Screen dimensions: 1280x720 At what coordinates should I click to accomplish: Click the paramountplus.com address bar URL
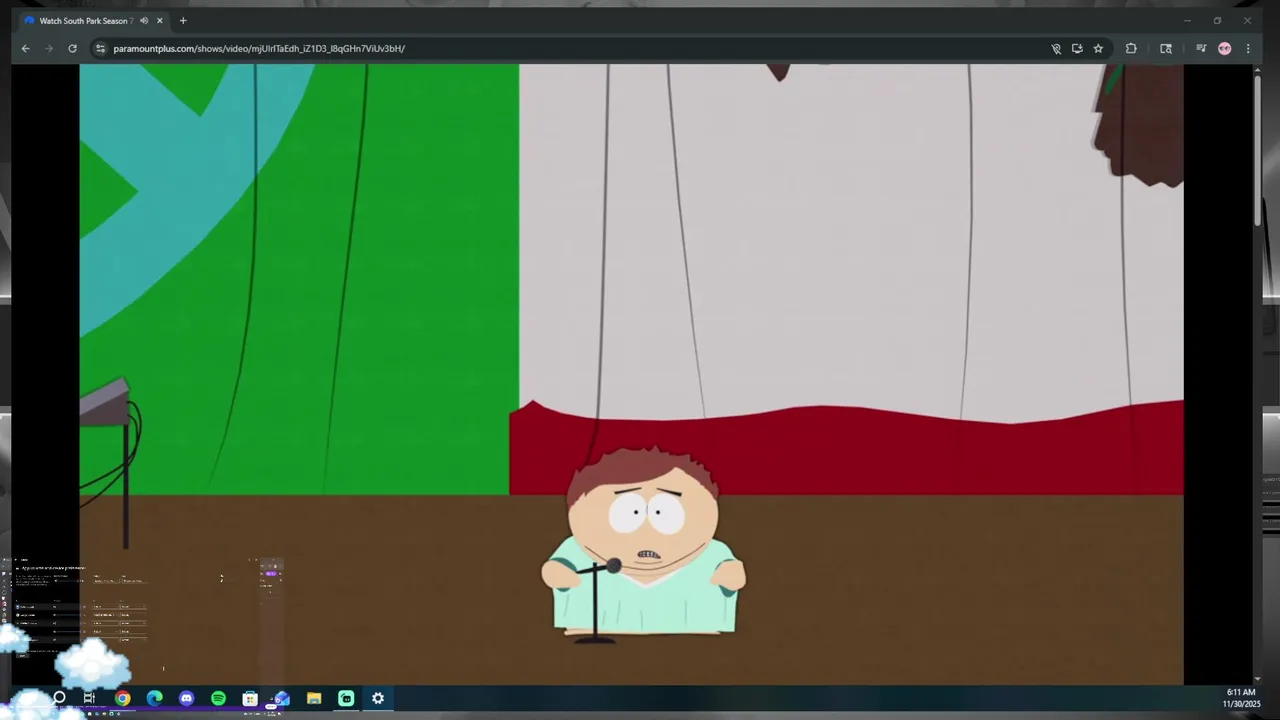pos(259,48)
